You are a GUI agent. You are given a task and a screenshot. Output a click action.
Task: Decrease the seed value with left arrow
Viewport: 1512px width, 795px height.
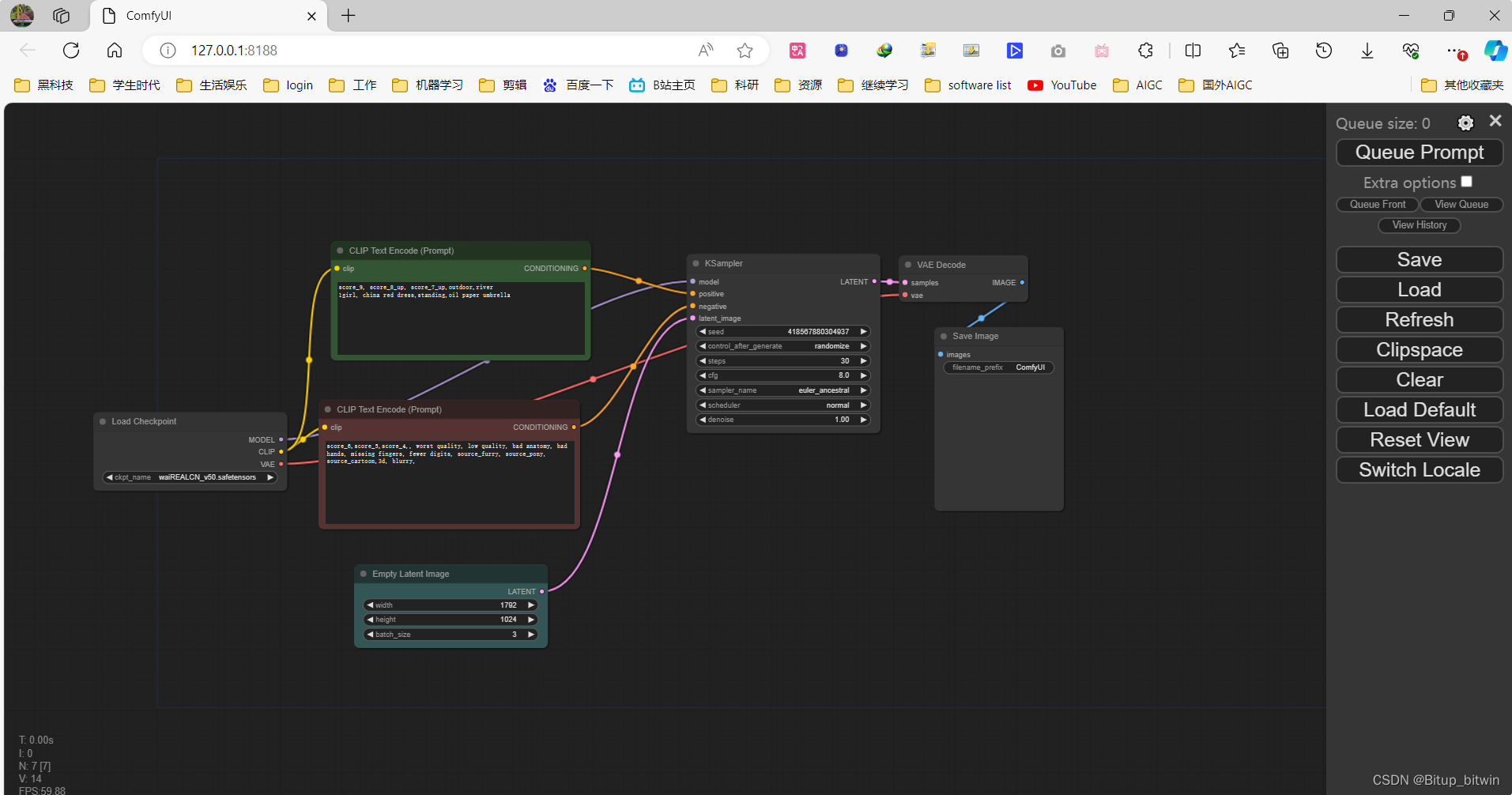[703, 332]
